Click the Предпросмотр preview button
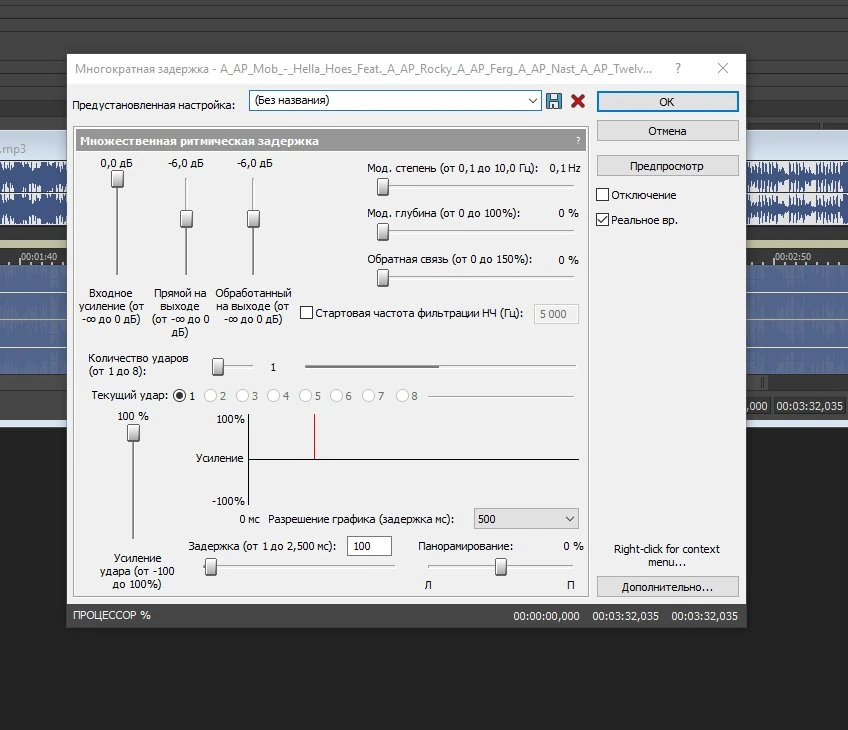 667,166
